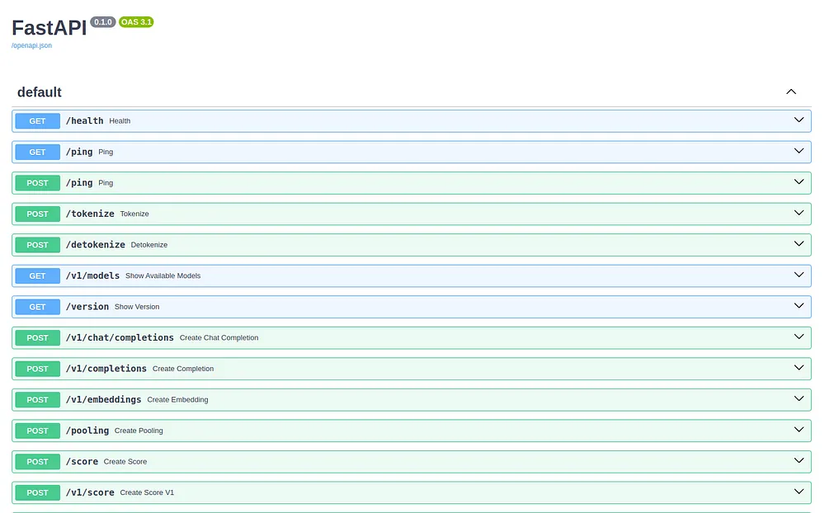Expand the /pooling endpoint chevron
Screen dimensions: 825x513
pos(799,430)
